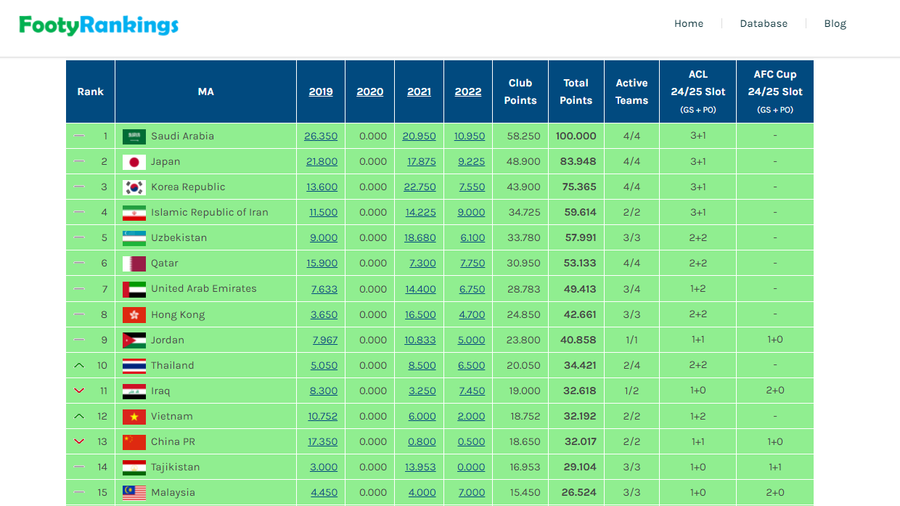Click the 2020 column header link
Viewport: 900px width, 506px height.
point(370,92)
